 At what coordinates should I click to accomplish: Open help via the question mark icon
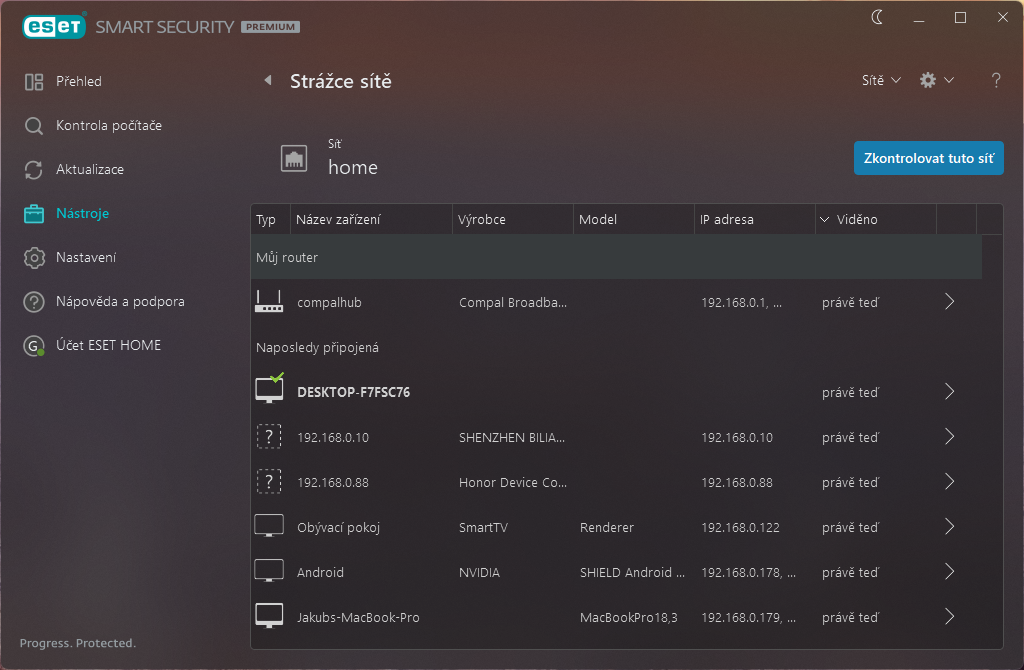point(996,80)
